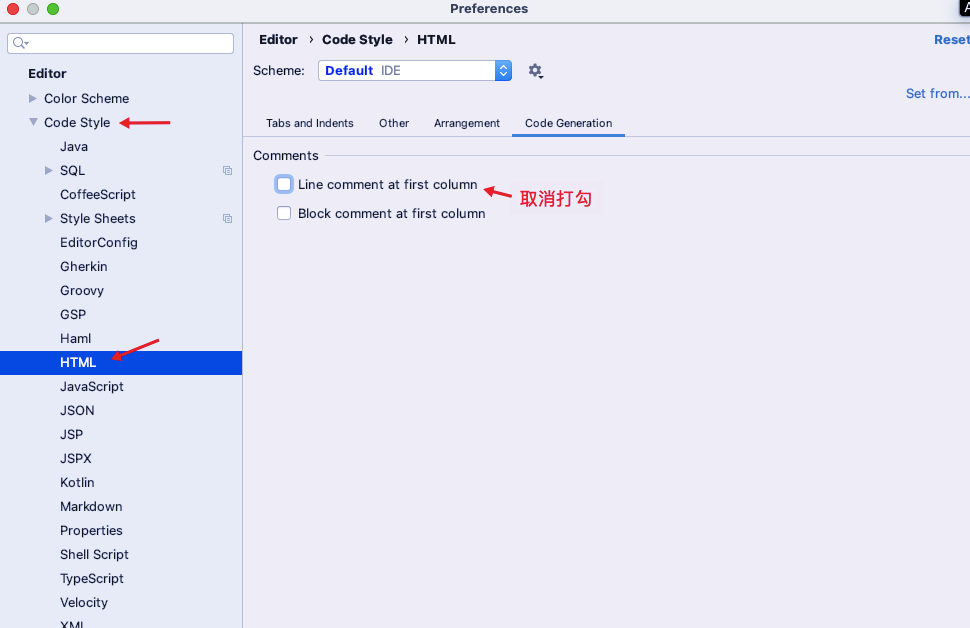
Task: Expand the Color Scheme tree node
Action: [x=33, y=98]
